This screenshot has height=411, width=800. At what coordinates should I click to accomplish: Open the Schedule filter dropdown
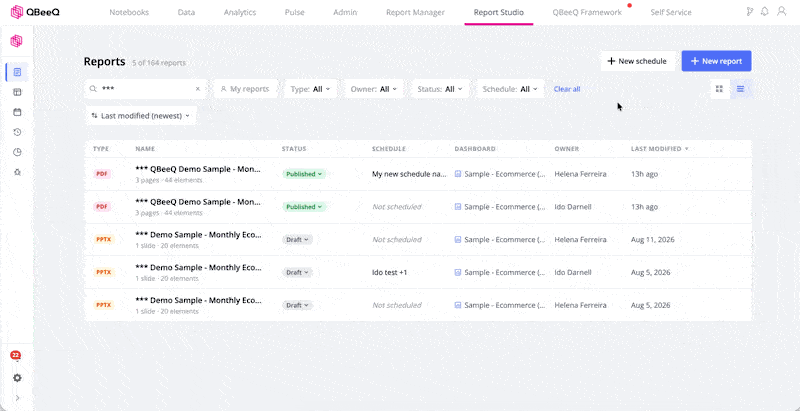[x=510, y=89]
